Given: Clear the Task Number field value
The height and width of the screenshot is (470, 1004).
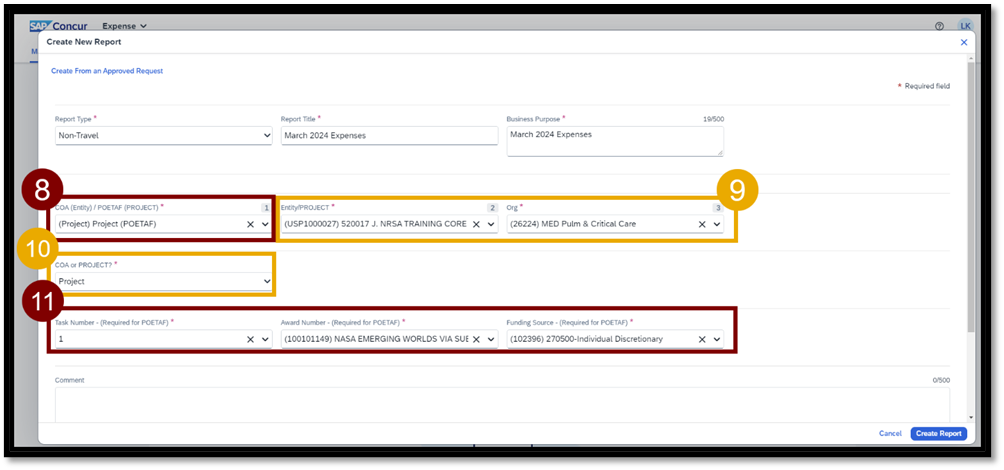Looking at the screenshot, I should coord(250,339).
